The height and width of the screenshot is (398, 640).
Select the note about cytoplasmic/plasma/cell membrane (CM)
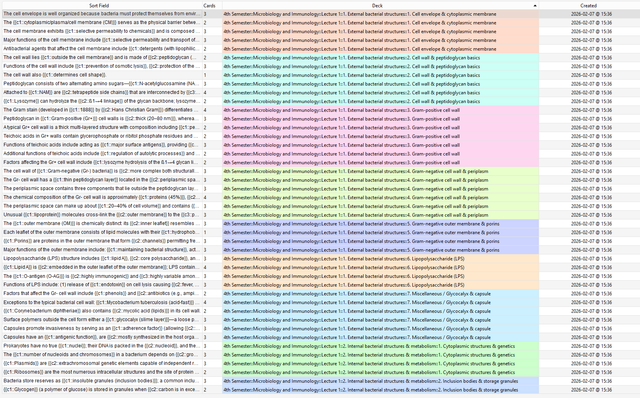[x=320, y=22]
